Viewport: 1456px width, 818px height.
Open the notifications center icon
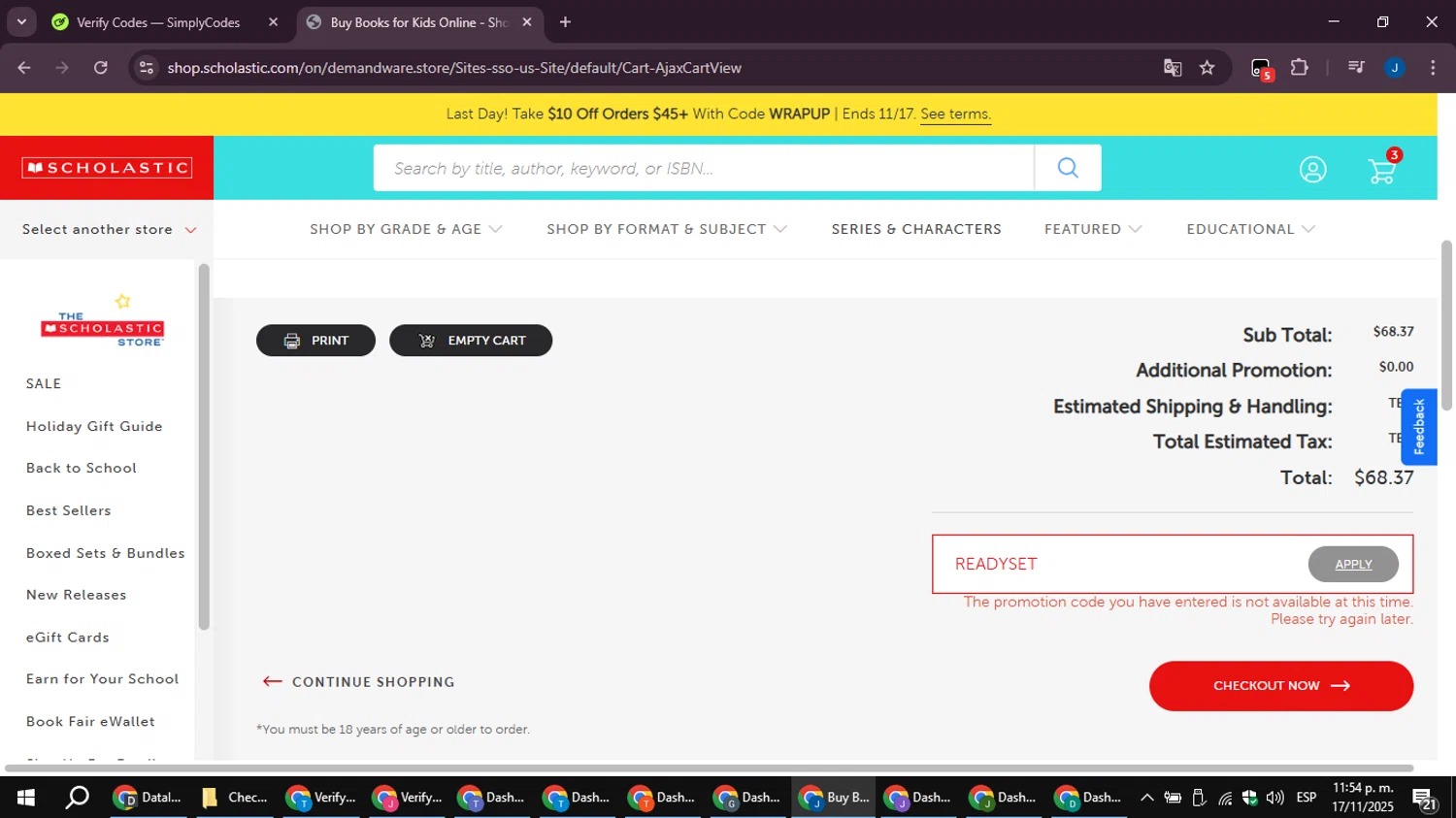coord(1425,800)
